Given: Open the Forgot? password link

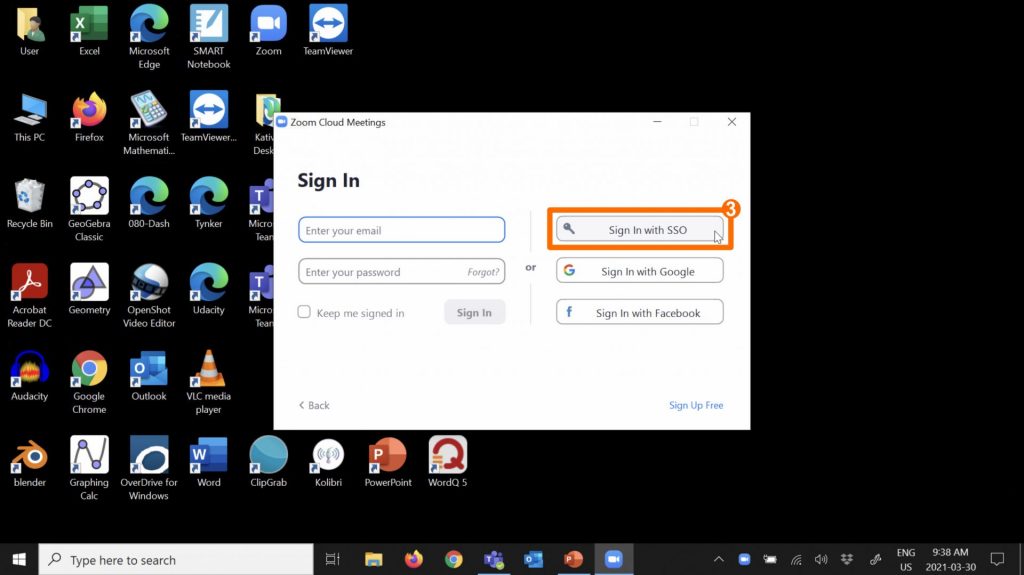Looking at the screenshot, I should [x=482, y=272].
